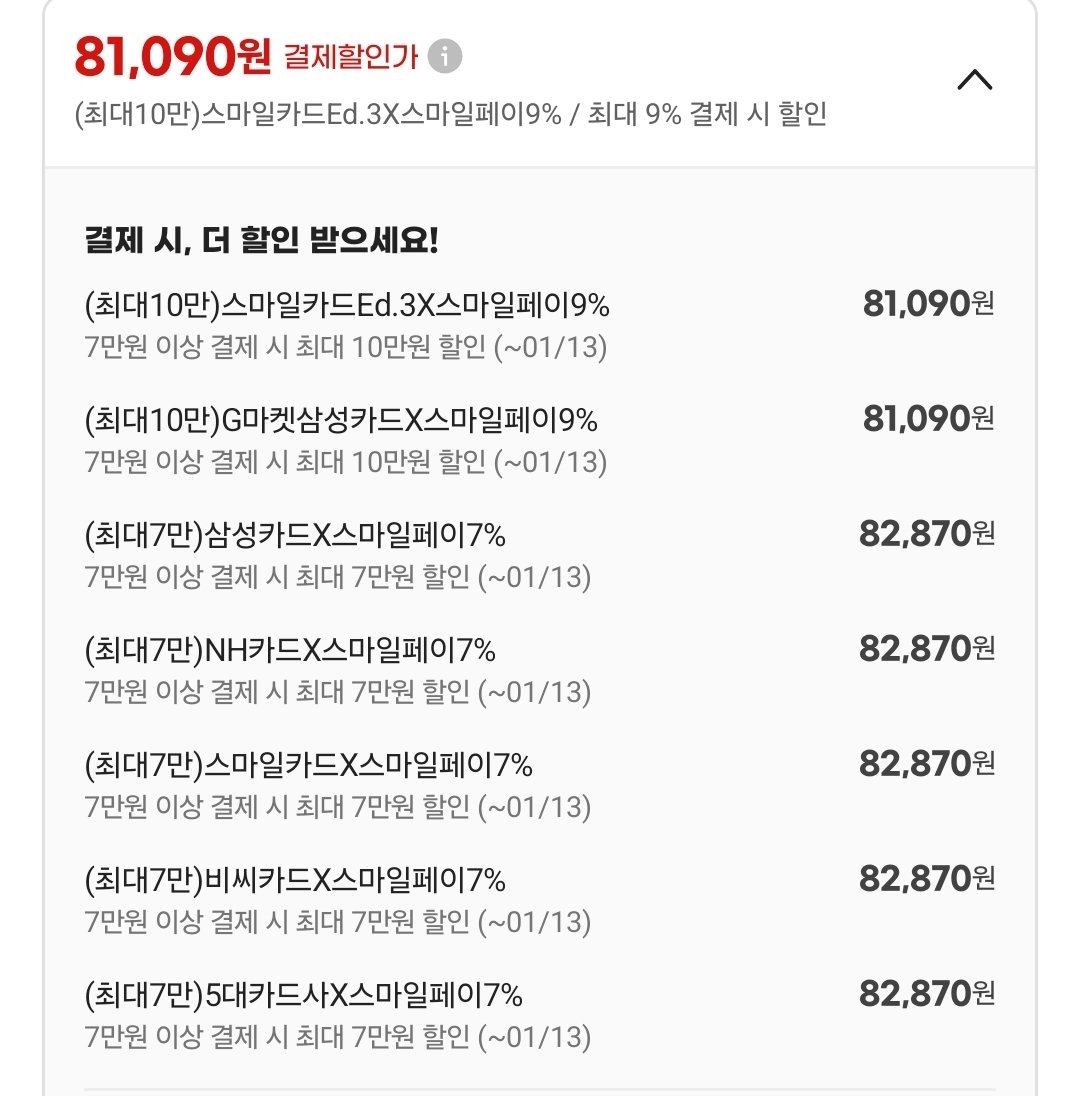
Task: Tap the 82,870원 price for the 5대카드사 row
Action: (926, 993)
